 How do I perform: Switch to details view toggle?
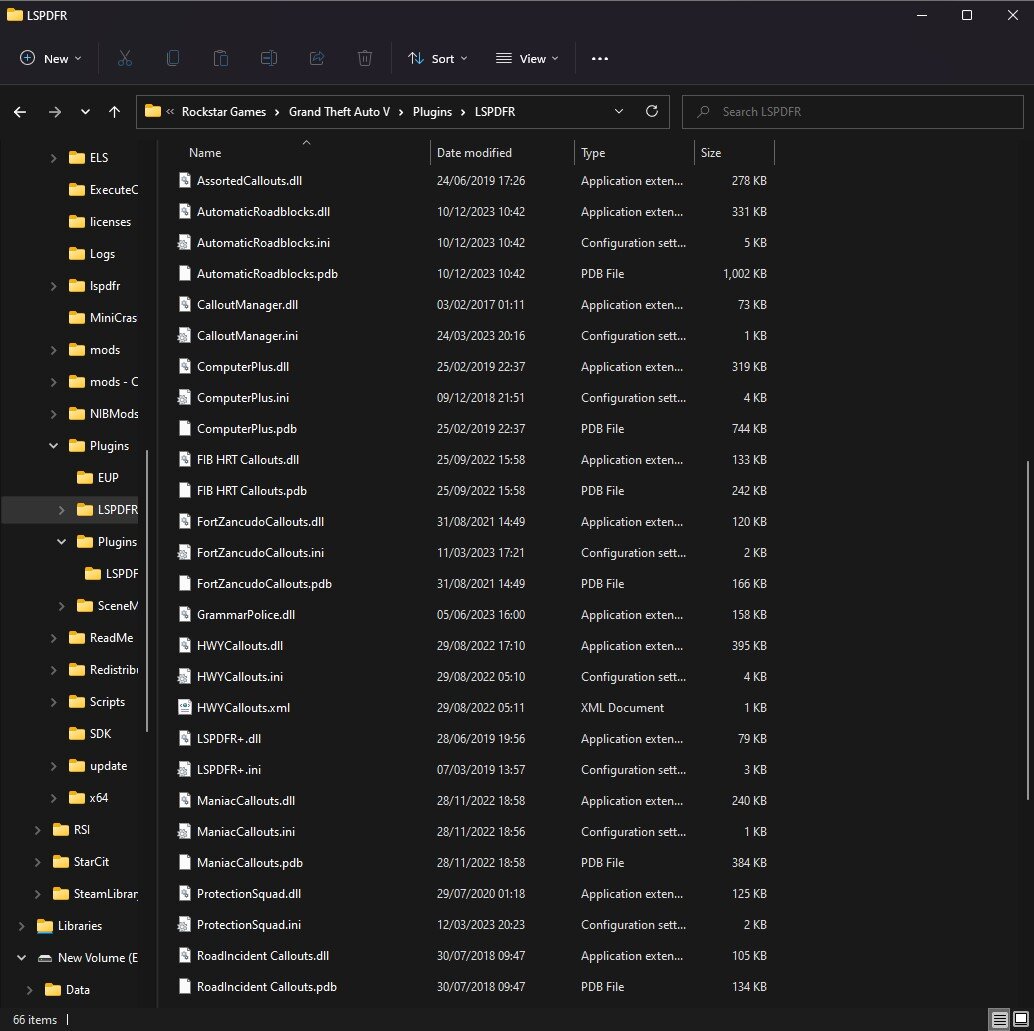coord(999,1019)
